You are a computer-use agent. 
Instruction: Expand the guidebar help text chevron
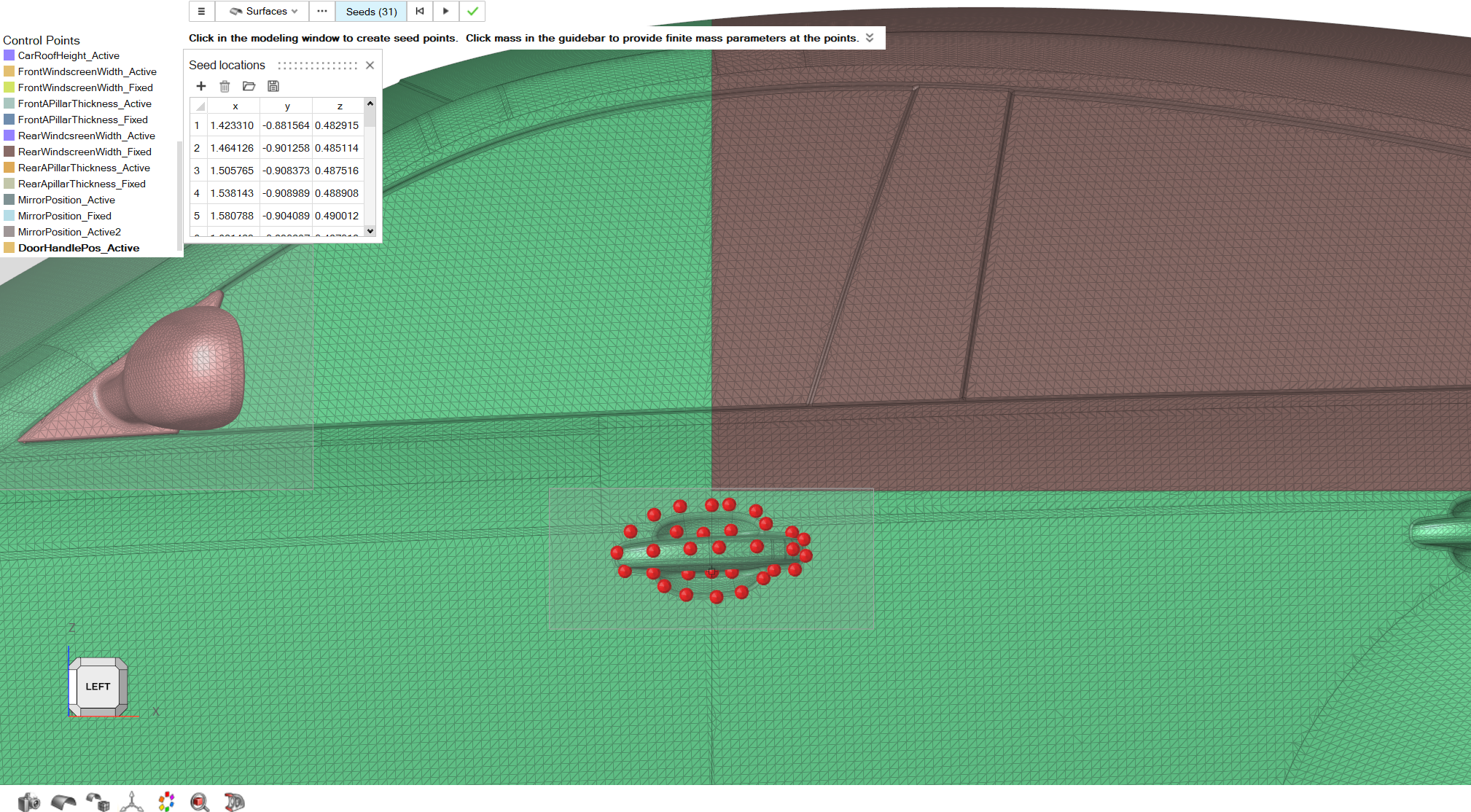(x=870, y=38)
